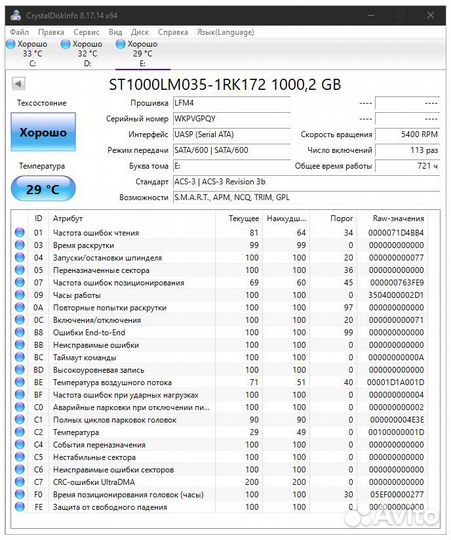The image size is (451, 540).
Task: Click the rotation speed value 5400 RPM
Action: [x=407, y=134]
